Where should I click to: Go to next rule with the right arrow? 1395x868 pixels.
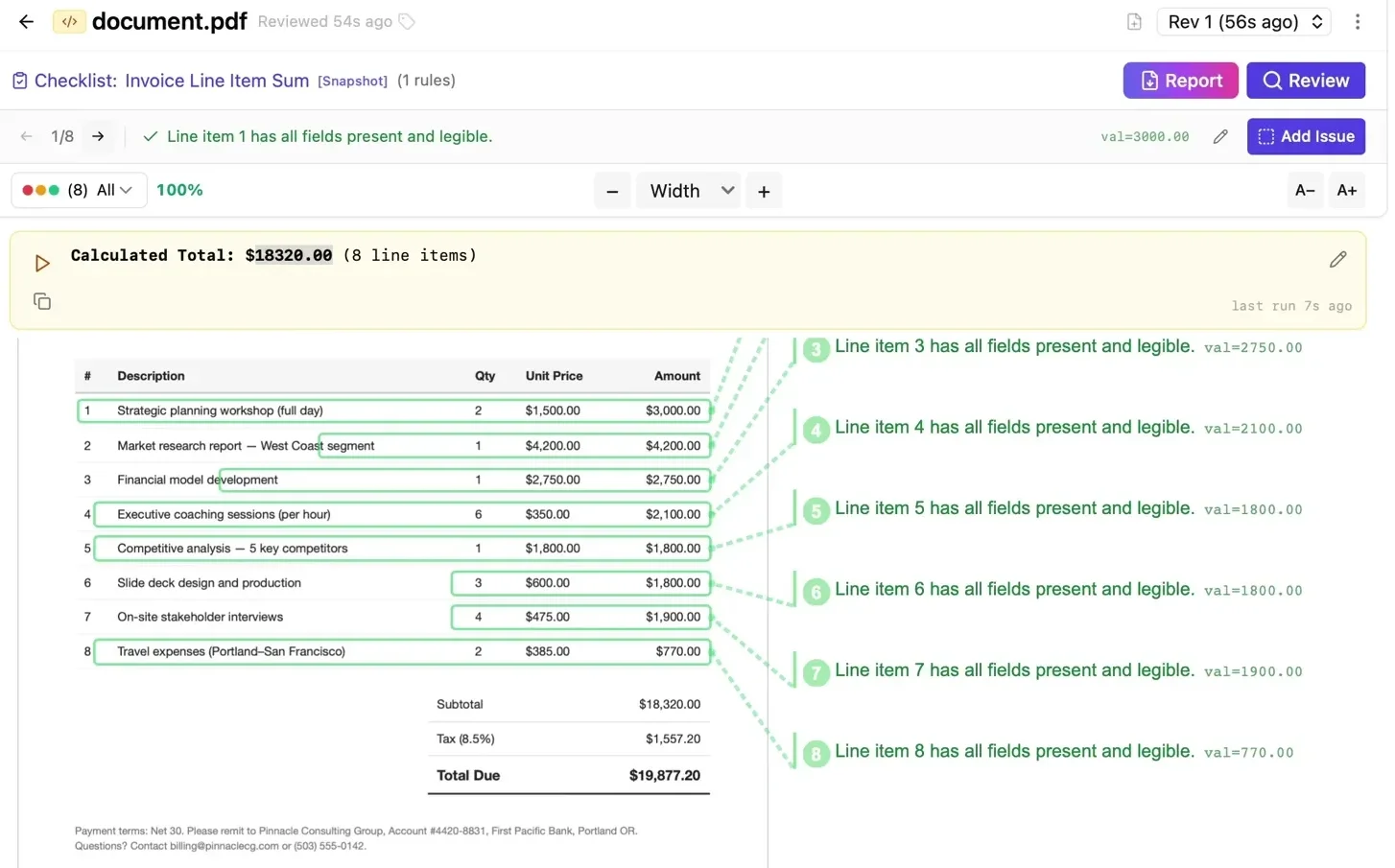[98, 136]
